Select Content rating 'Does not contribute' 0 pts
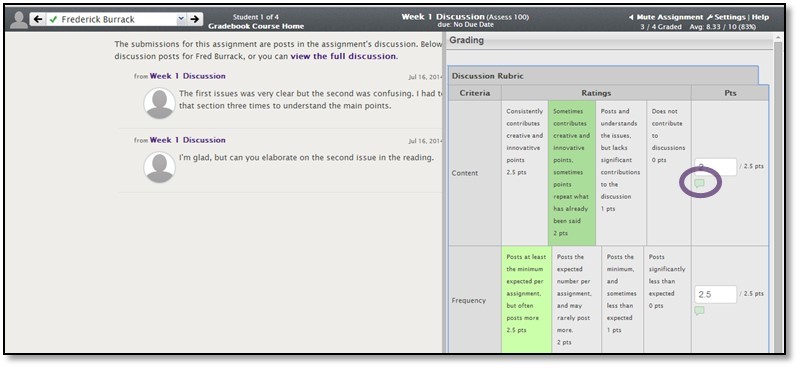799x368 pixels. pyautogui.click(x=669, y=173)
